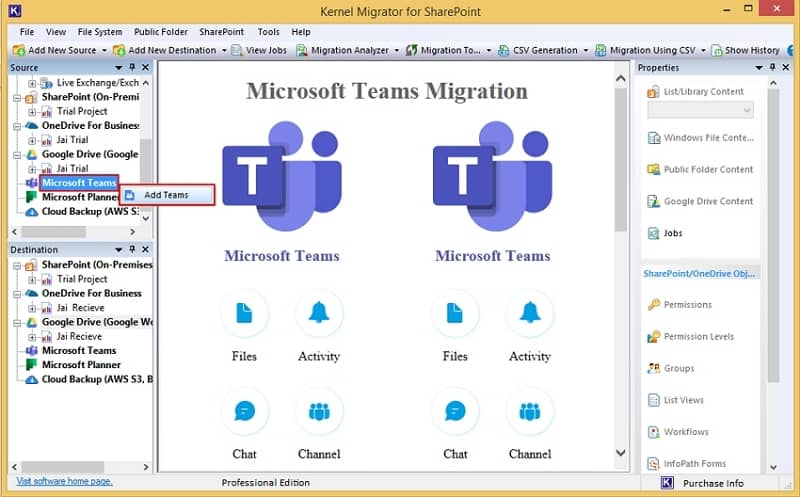Collapse SharePoint (On-Premises) in Destination tree
This screenshot has height=497, width=800.
pos(17,265)
